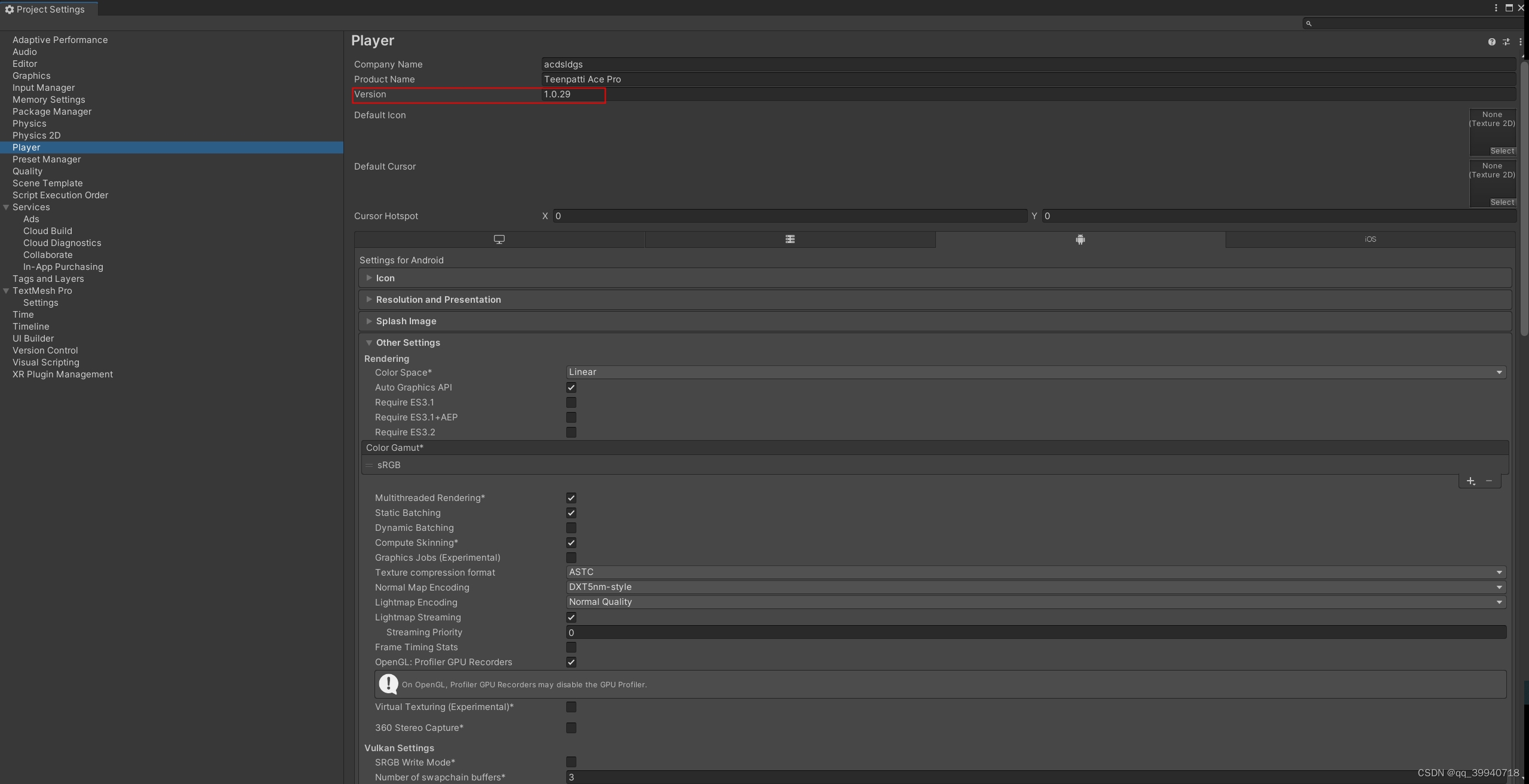Click the Color Space Linear dropdown
Viewport: 1529px width, 784px height.
[1034, 371]
